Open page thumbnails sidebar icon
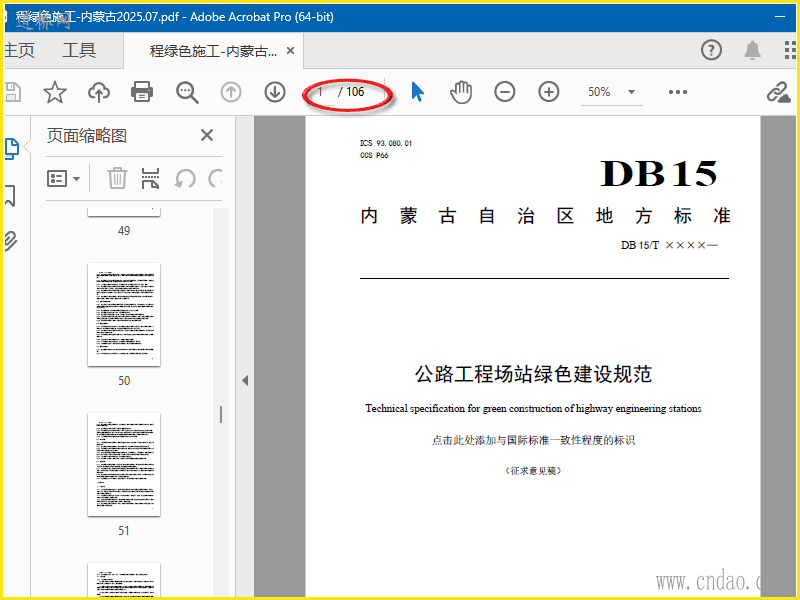This screenshot has height=600, width=800. [12, 148]
